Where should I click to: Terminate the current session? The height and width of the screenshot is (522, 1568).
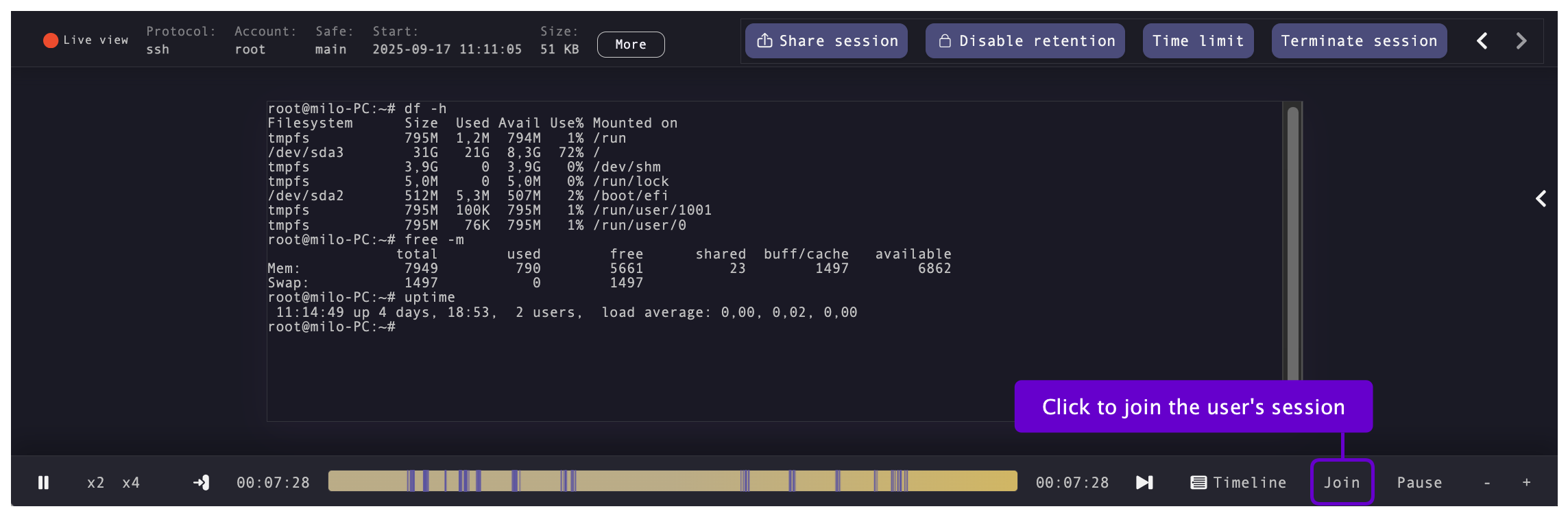tap(1360, 41)
